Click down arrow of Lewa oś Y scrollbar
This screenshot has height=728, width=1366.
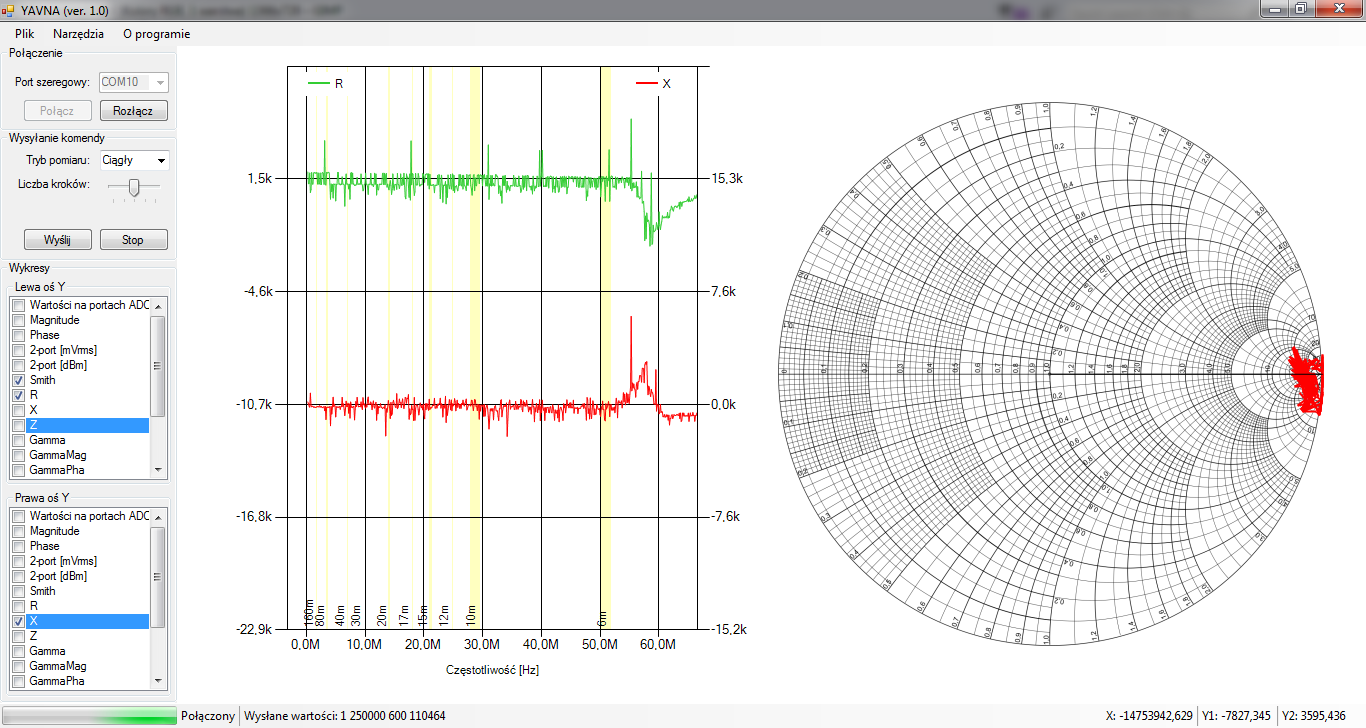(157, 470)
